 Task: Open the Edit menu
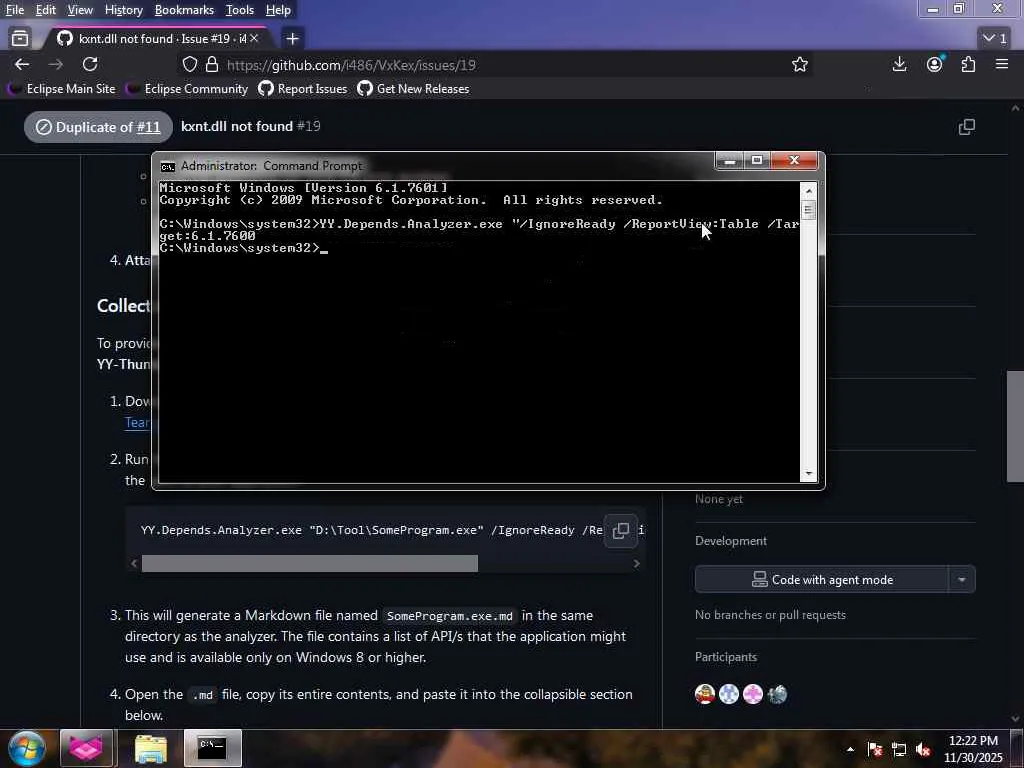click(x=45, y=10)
